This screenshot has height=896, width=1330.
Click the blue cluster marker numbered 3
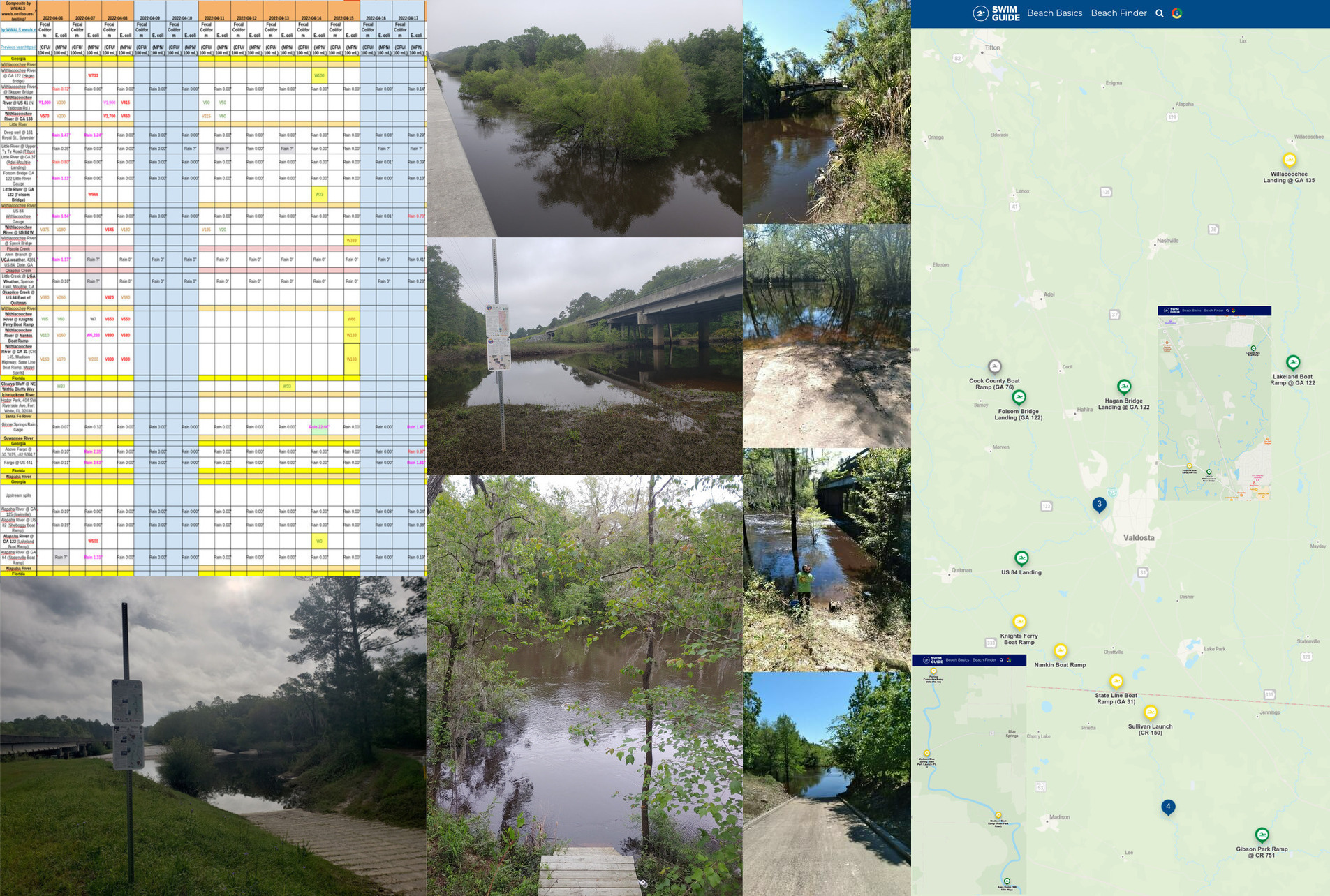[1100, 505]
